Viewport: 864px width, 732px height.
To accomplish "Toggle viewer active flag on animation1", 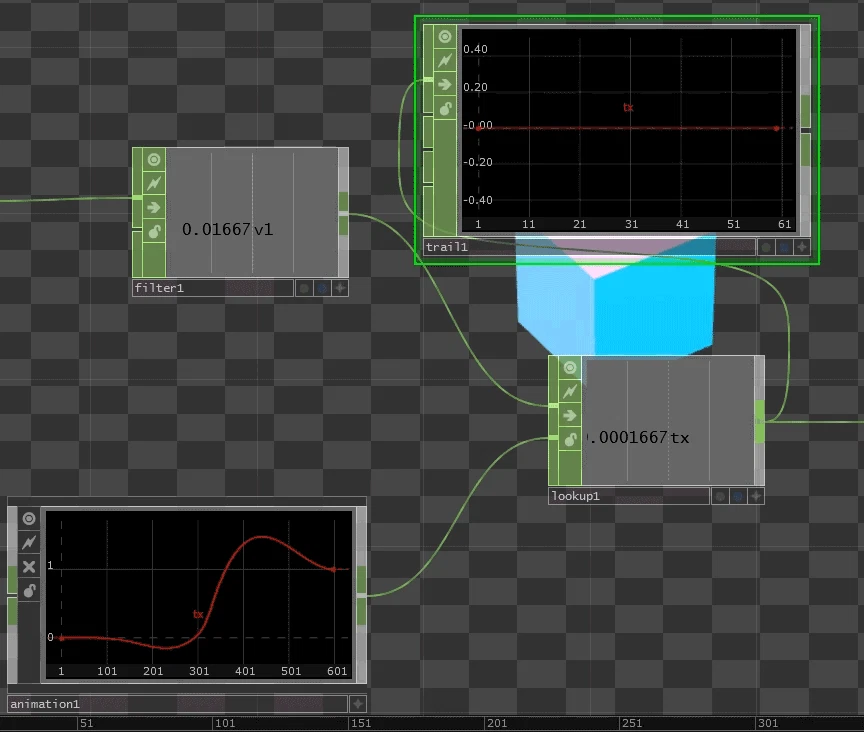I will point(29,519).
